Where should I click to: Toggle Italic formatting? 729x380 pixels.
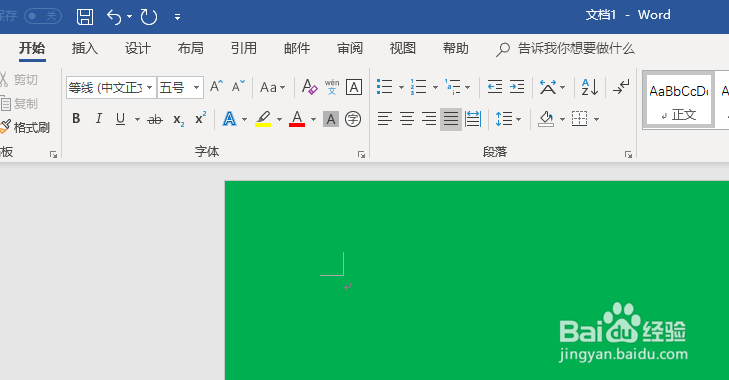pyautogui.click(x=99, y=119)
